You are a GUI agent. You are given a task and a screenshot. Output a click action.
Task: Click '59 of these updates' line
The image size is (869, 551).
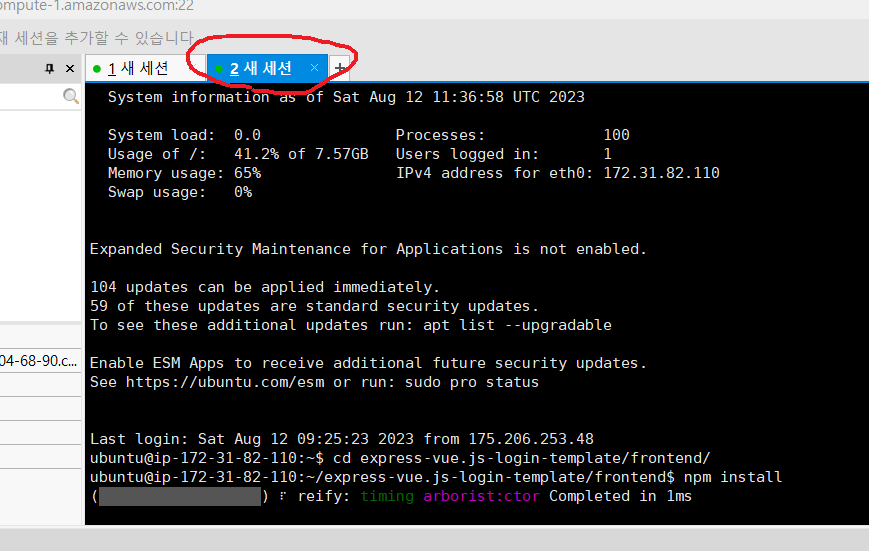coord(314,306)
